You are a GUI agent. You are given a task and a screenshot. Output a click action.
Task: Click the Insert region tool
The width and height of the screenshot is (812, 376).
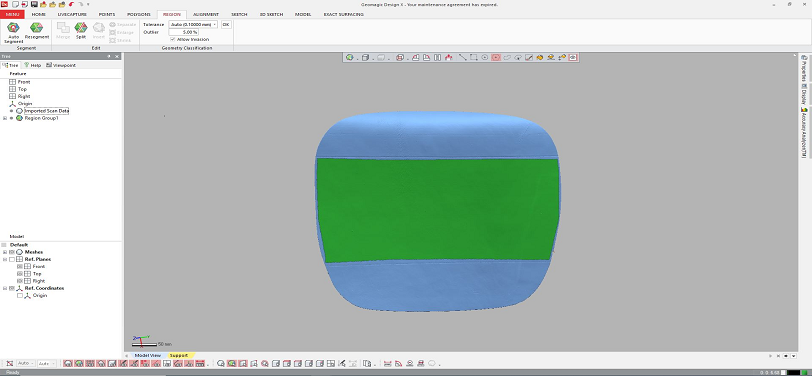coord(98,31)
